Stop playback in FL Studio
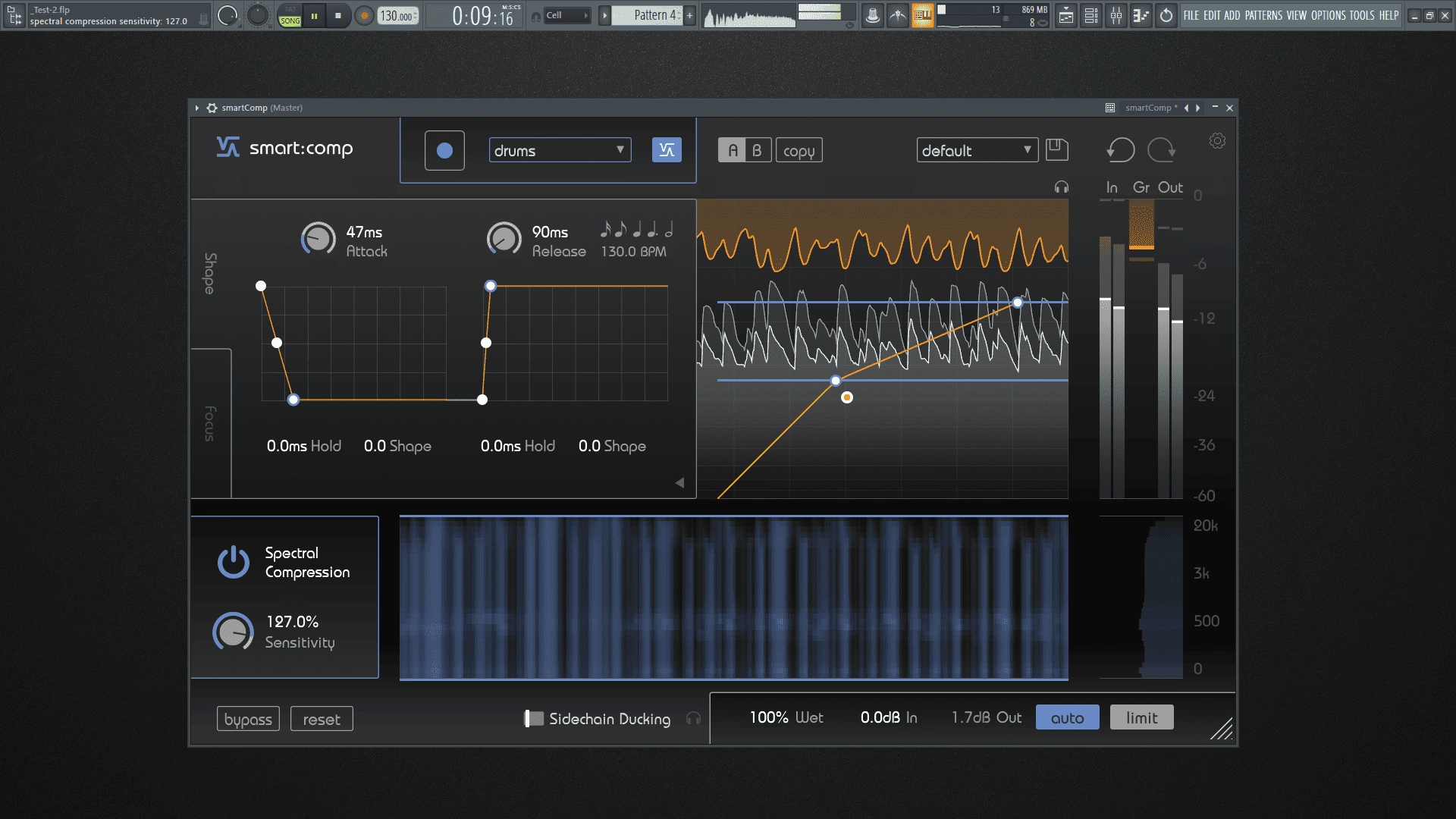Image resolution: width=1456 pixels, height=819 pixels. pyautogui.click(x=338, y=15)
